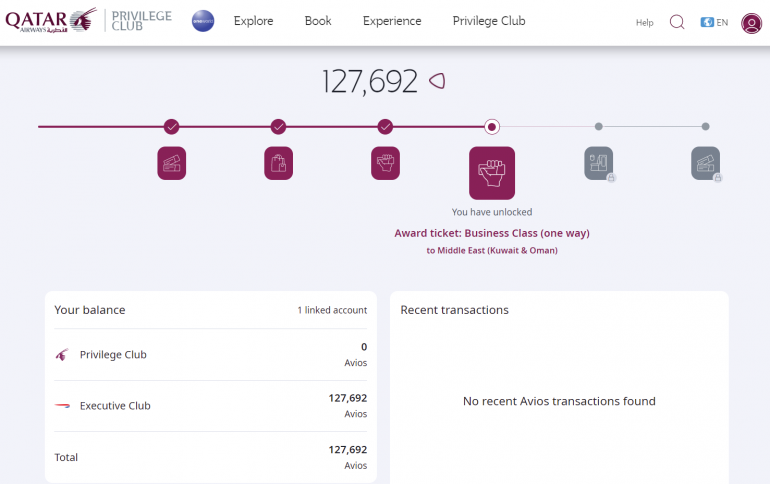Click the highlighted Business Class award icon

492,173
